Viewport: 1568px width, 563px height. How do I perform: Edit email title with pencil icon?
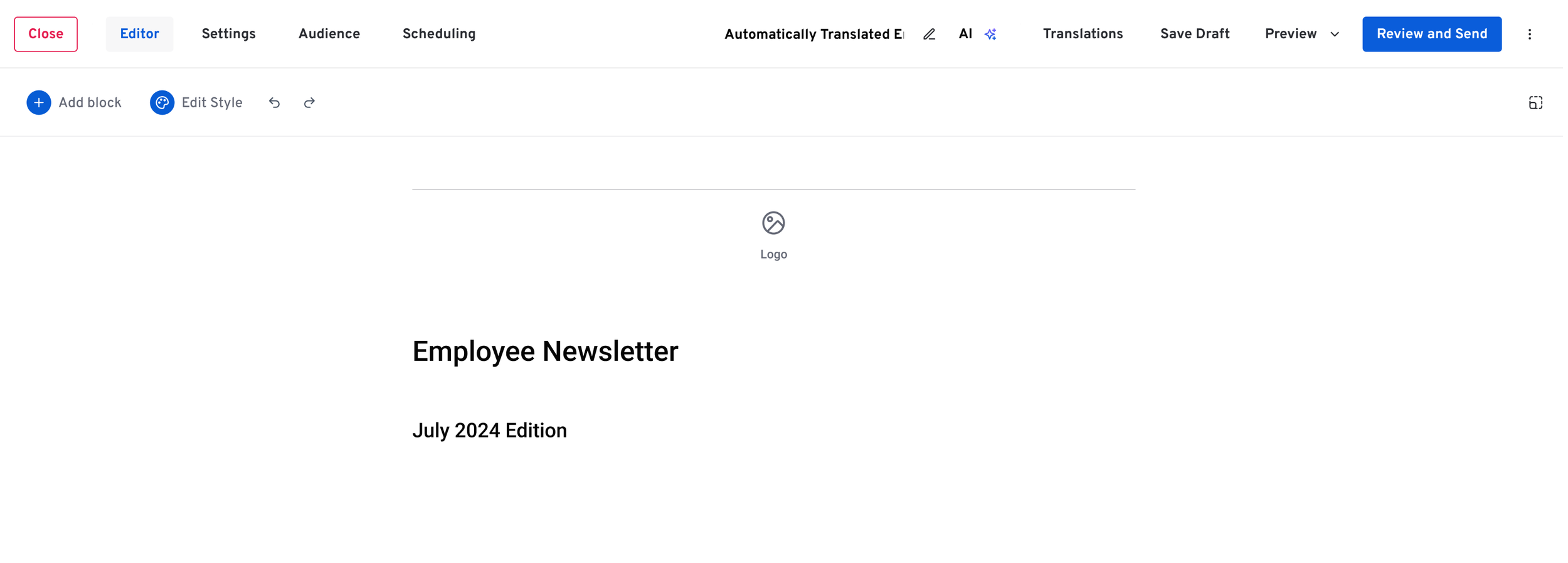(929, 35)
